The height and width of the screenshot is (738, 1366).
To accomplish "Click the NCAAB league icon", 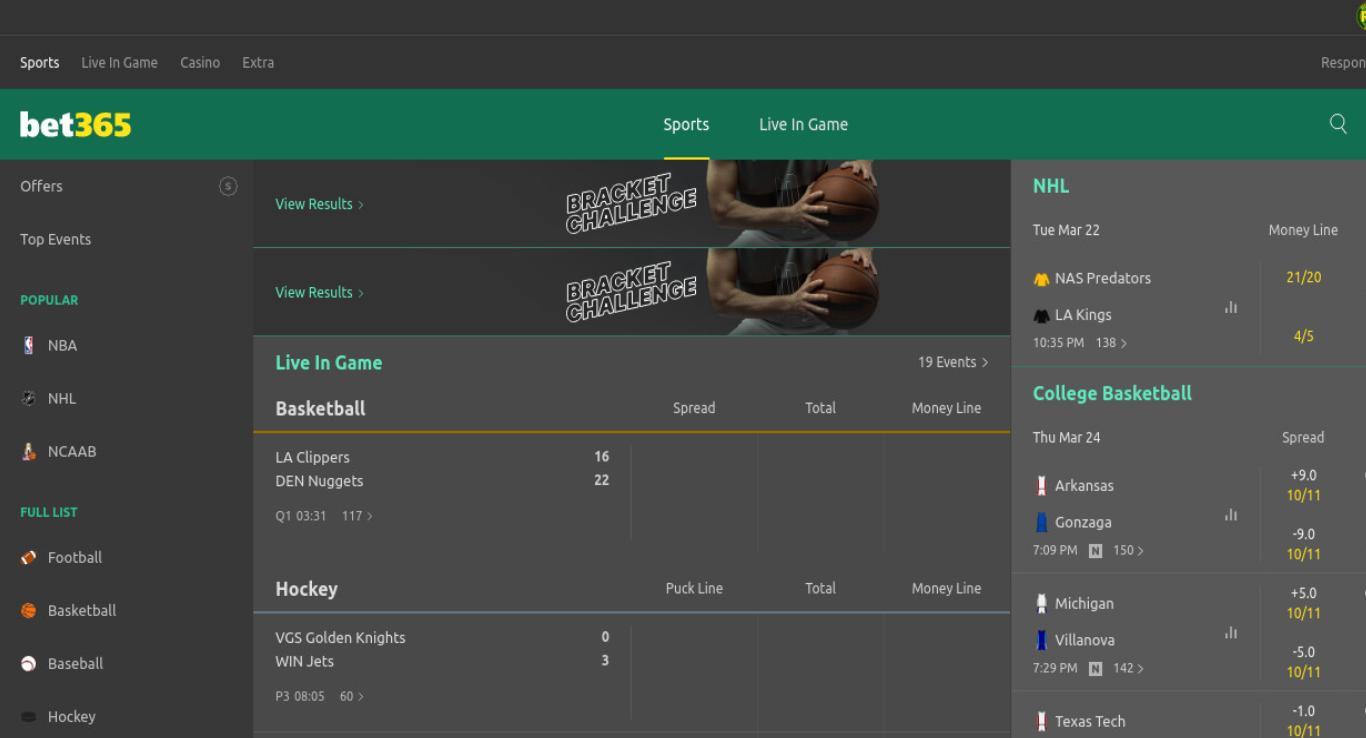I will (x=28, y=451).
